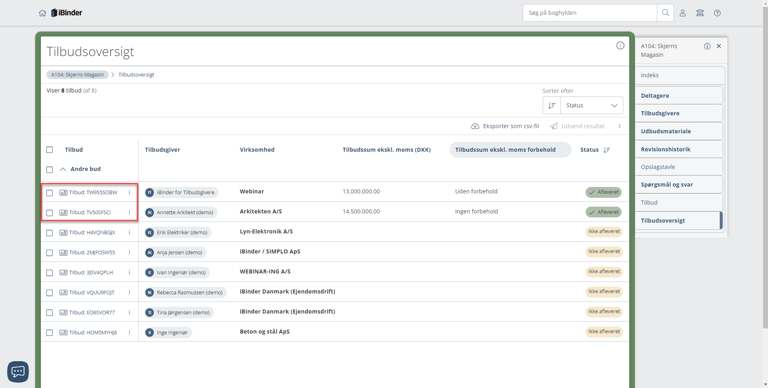Click the page vertical scrollbar
Viewport: 768px width, 388px height.
[x=765, y=167]
